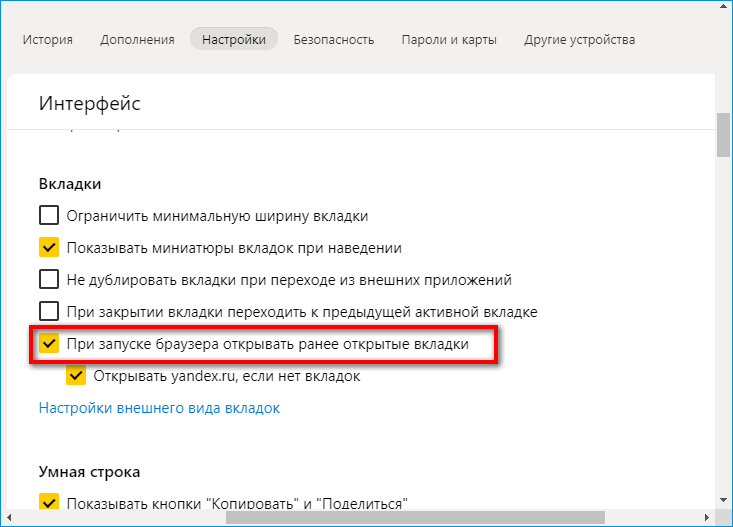
Task: Toggle При запуске браузера открывать ранее открытые вкладки
Action: 49,344
